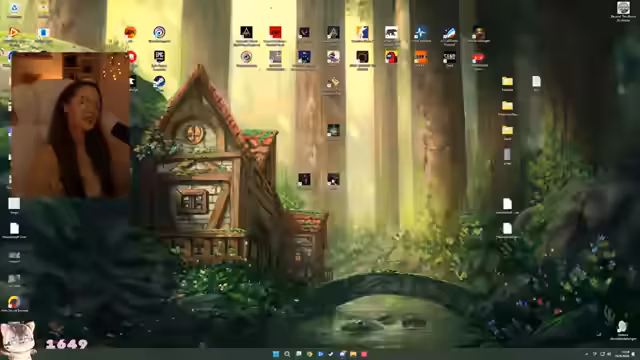Click the webcam overlay thumbnail

coord(70,124)
